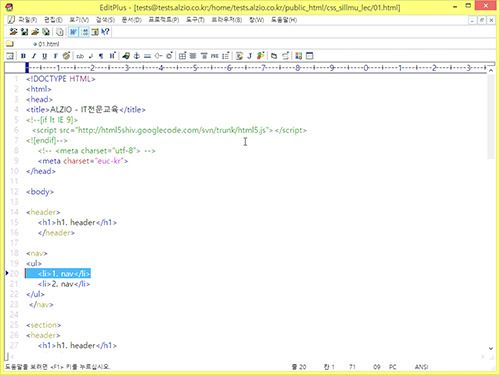Image resolution: width=500 pixels, height=375 pixels.
Task: Toggle ruler display button in top toolbar
Action: (95, 32)
